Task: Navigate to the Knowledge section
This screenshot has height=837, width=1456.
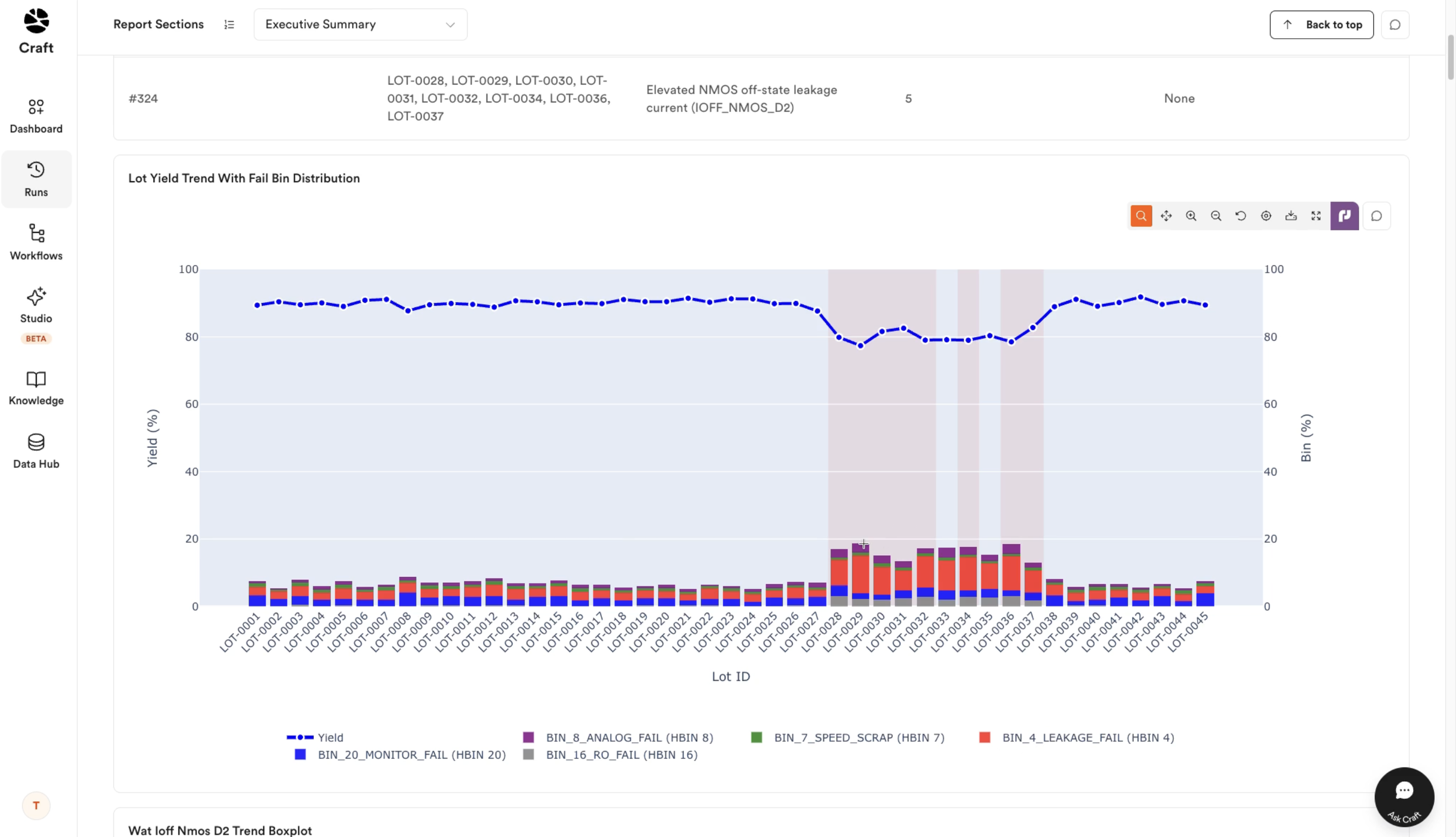Action: coord(36,388)
